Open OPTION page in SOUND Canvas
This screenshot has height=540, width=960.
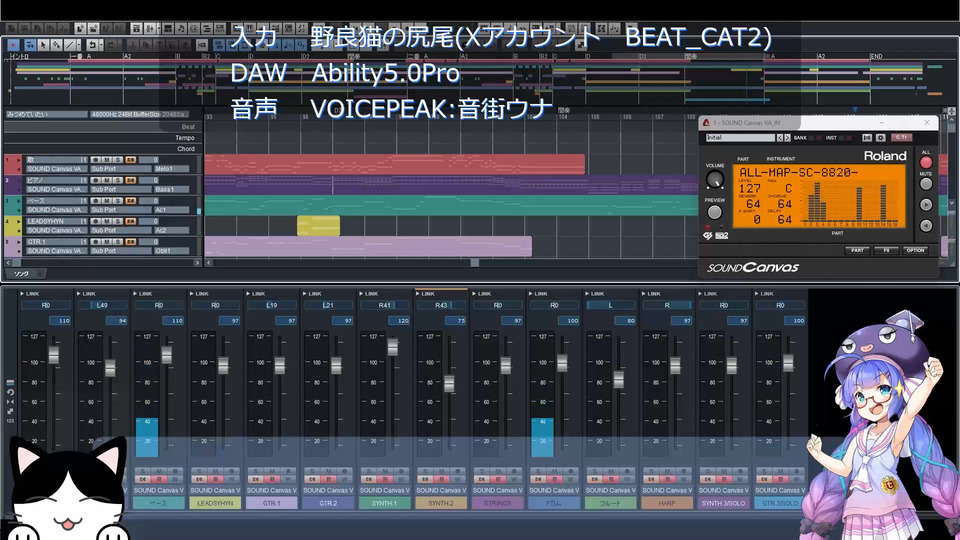click(x=915, y=250)
